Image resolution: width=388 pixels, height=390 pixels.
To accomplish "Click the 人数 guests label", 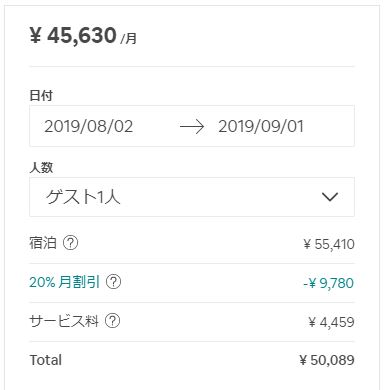I will click(x=41, y=167).
